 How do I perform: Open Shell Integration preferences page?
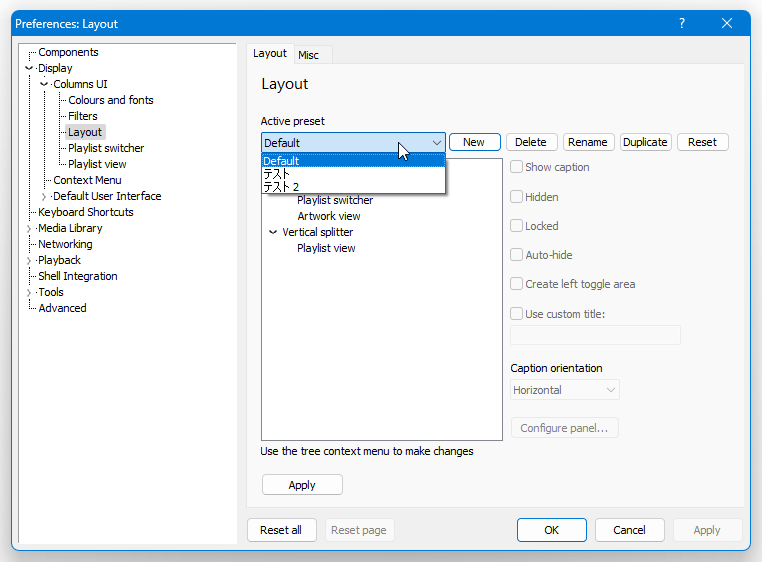pyautogui.click(x=78, y=276)
